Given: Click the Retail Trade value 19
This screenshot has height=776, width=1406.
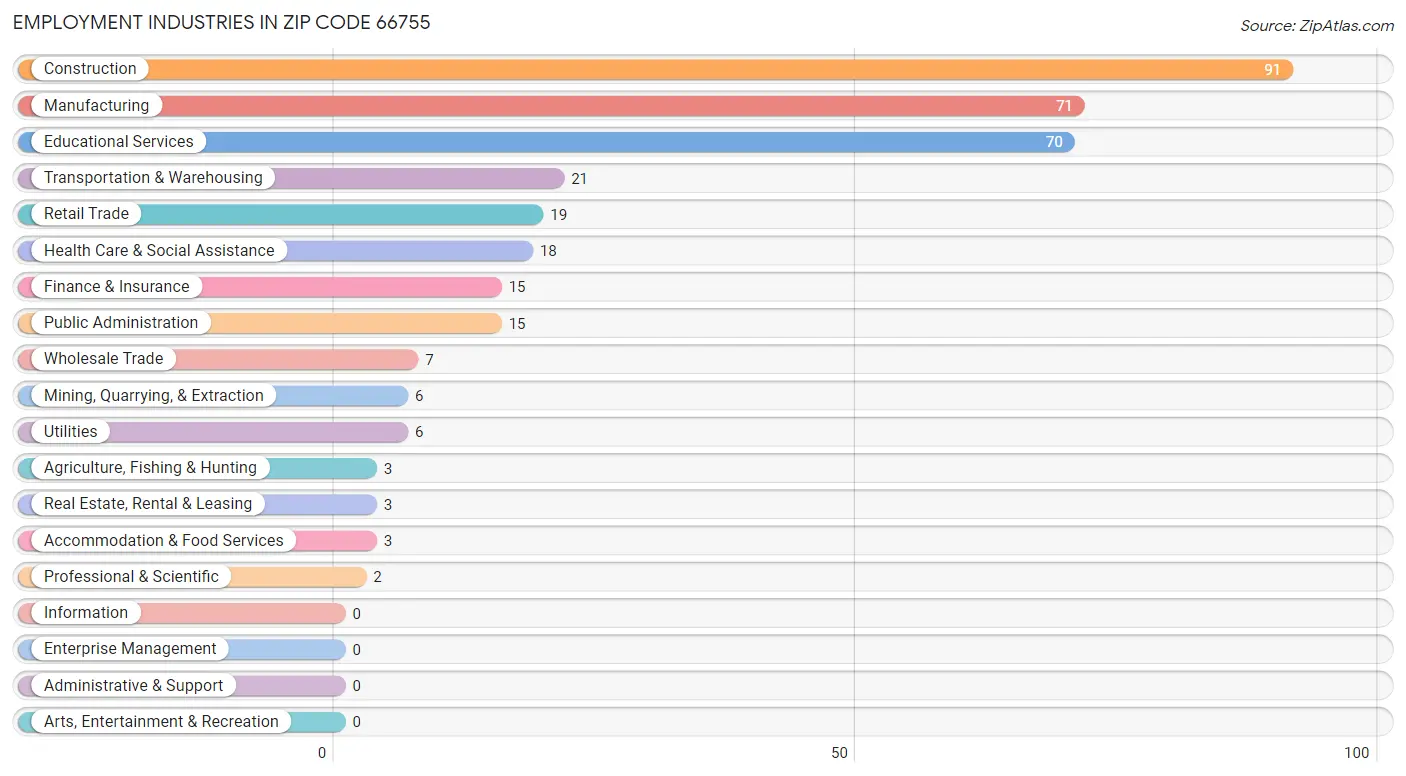Looking at the screenshot, I should coord(558,215).
